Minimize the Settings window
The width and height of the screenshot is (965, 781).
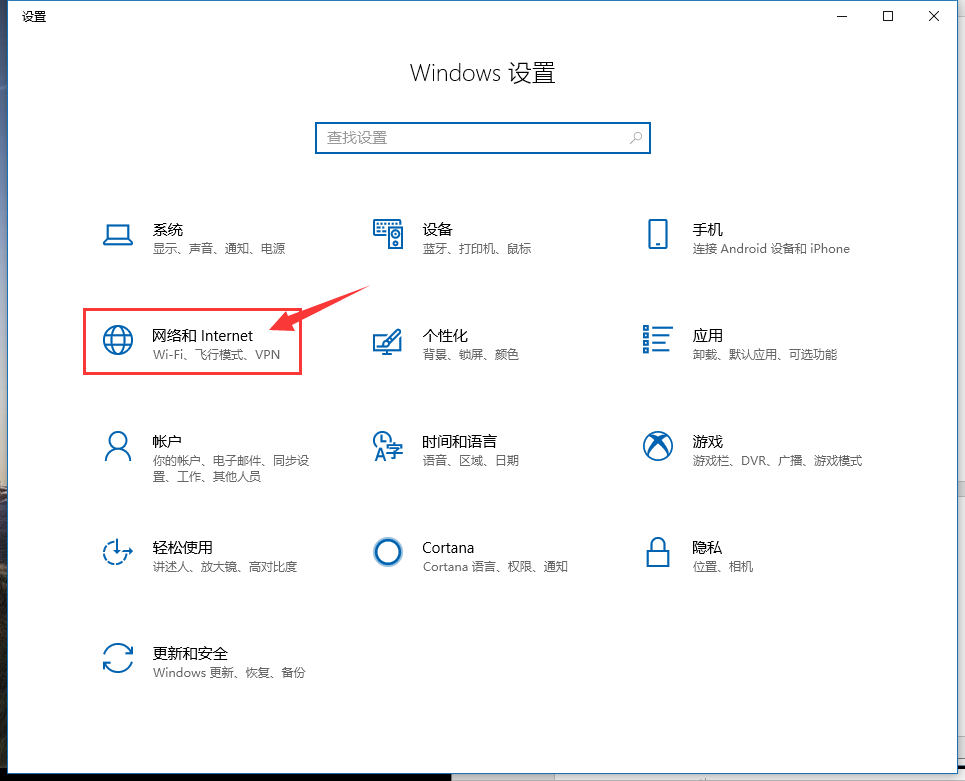(x=842, y=17)
